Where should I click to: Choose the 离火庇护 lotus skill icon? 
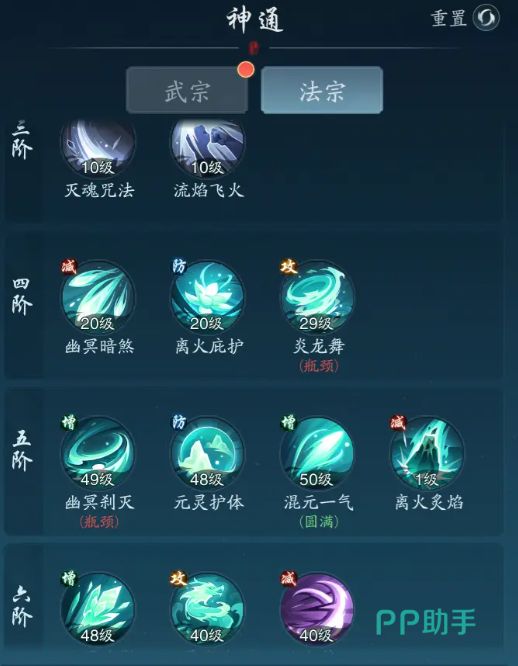coord(208,298)
